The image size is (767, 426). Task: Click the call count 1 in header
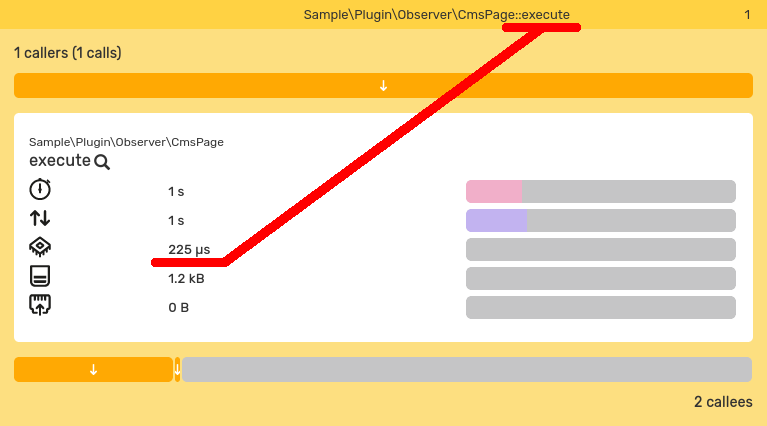747,15
